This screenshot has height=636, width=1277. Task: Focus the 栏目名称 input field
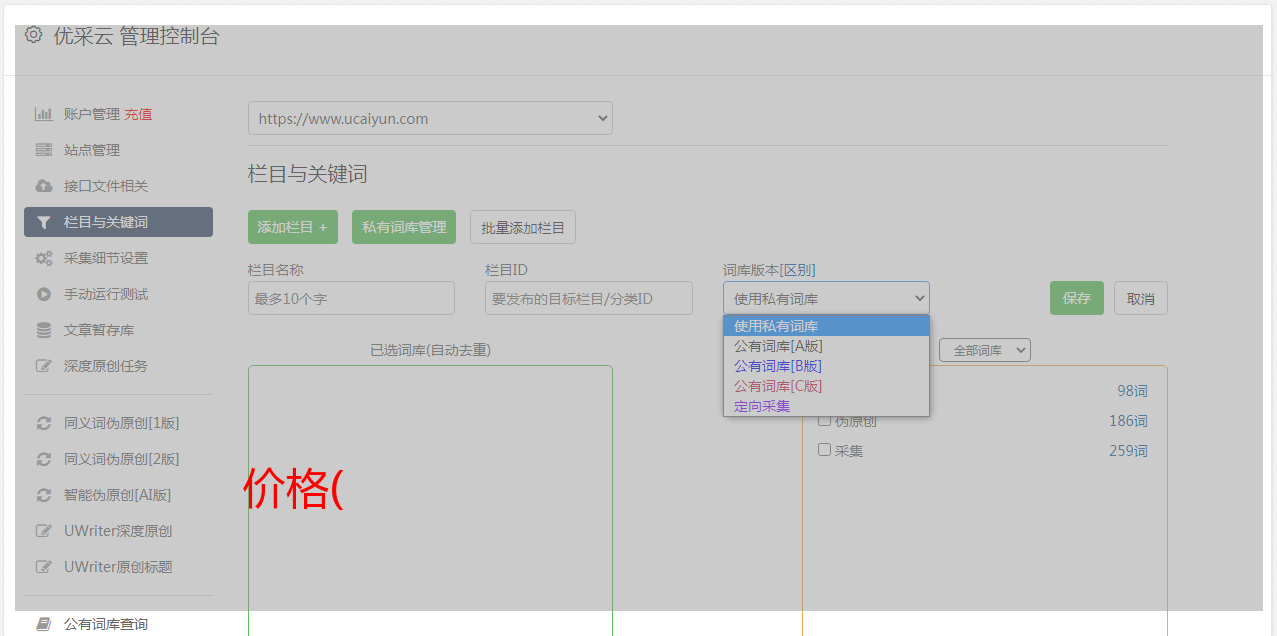coord(351,298)
